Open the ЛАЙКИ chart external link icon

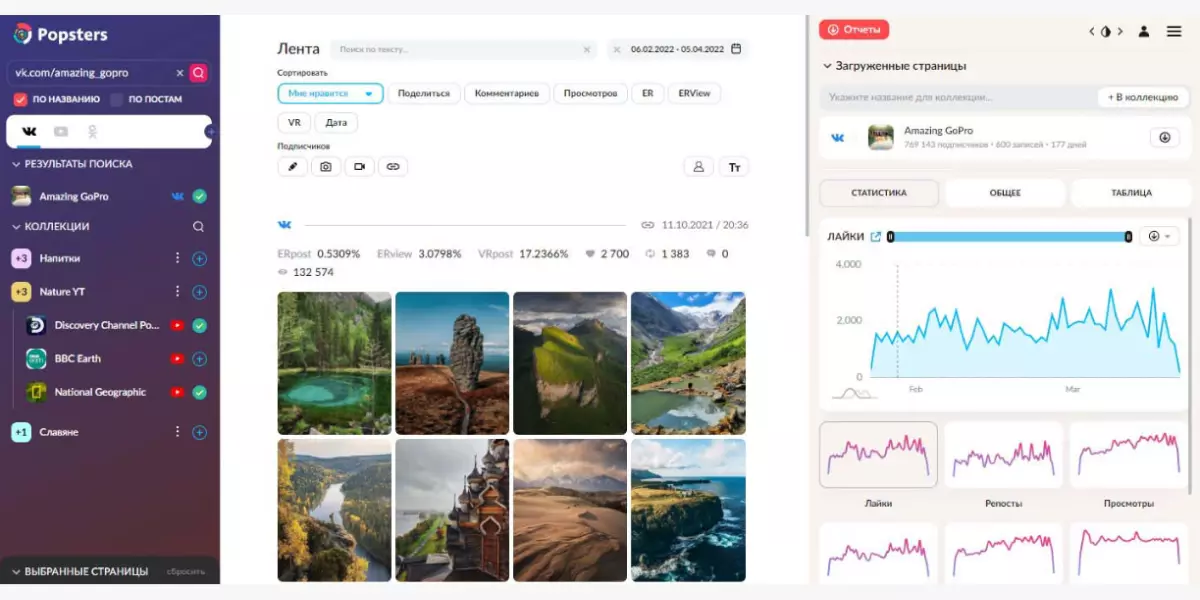click(x=876, y=237)
